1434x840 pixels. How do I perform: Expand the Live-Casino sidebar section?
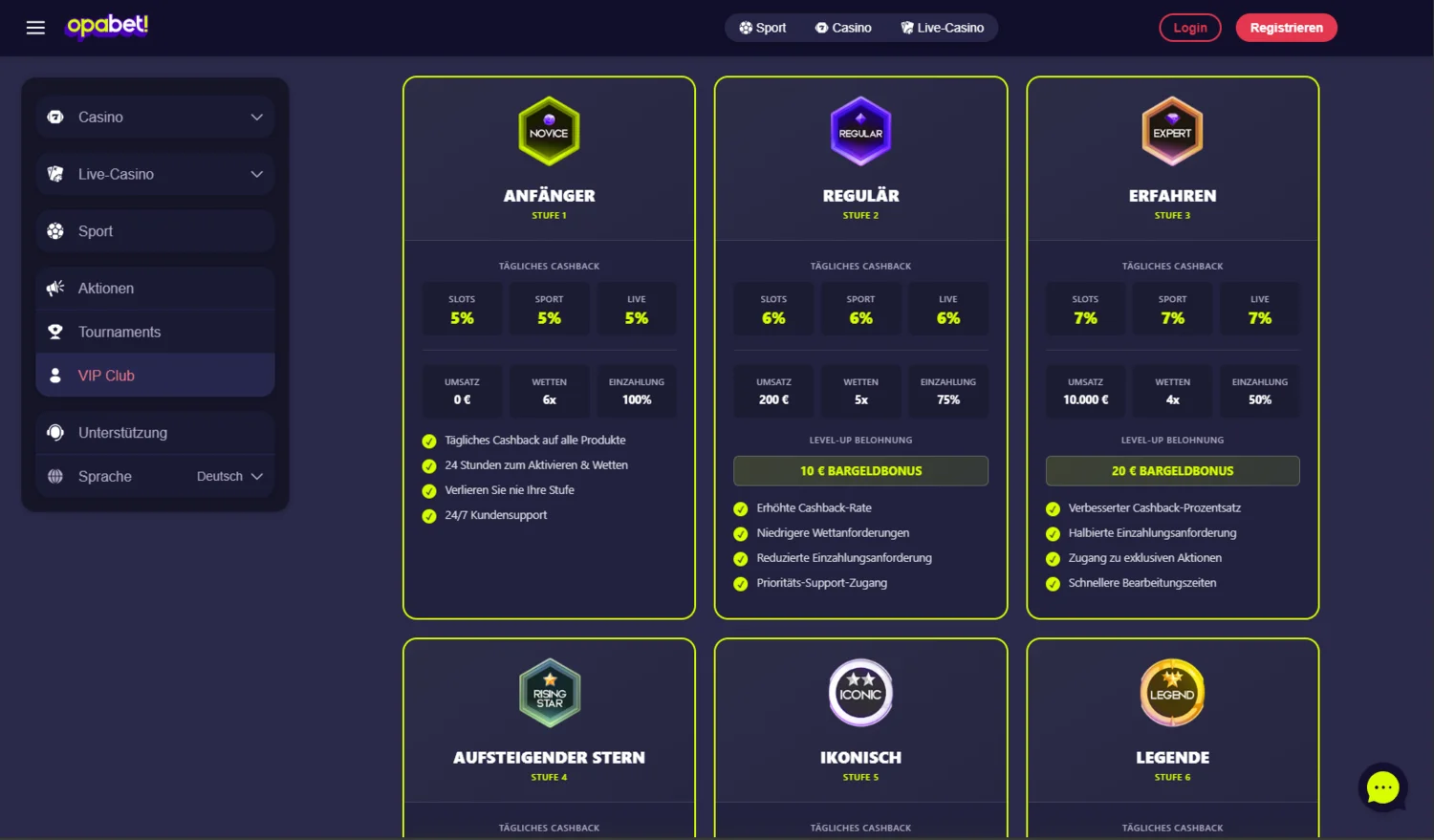point(256,174)
